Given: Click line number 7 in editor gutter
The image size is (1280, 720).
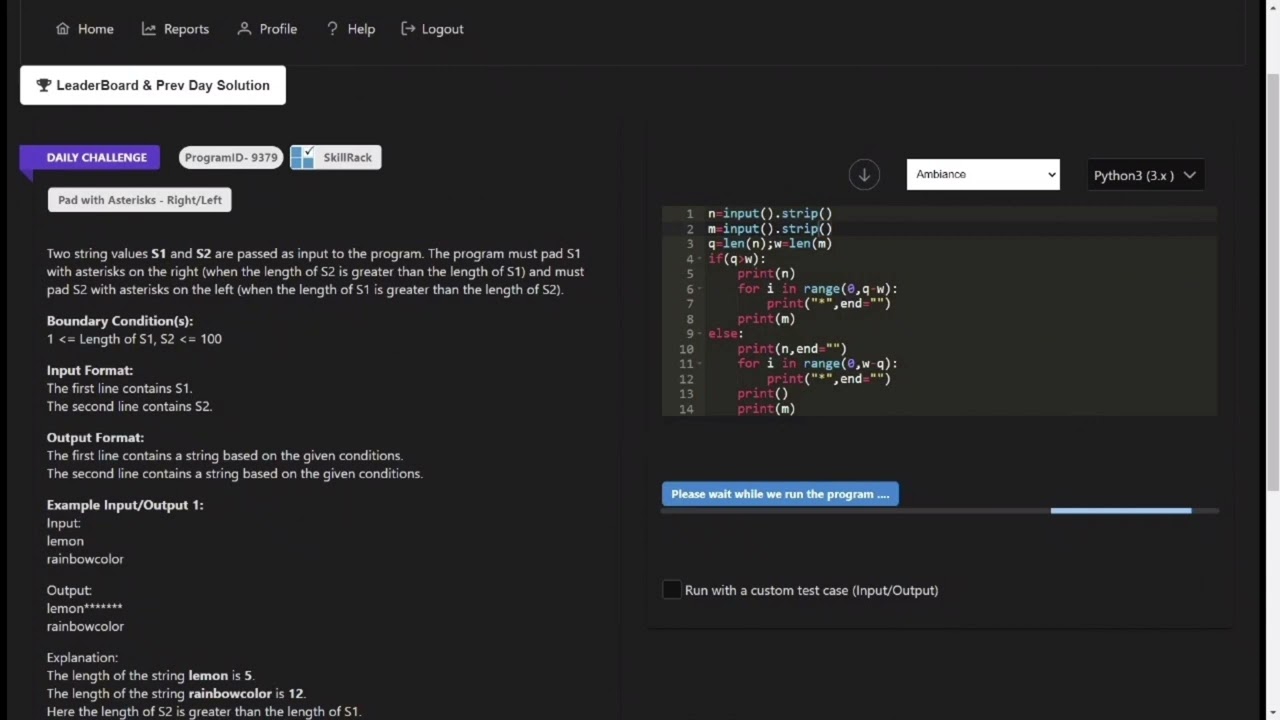Looking at the screenshot, I should 689,303.
